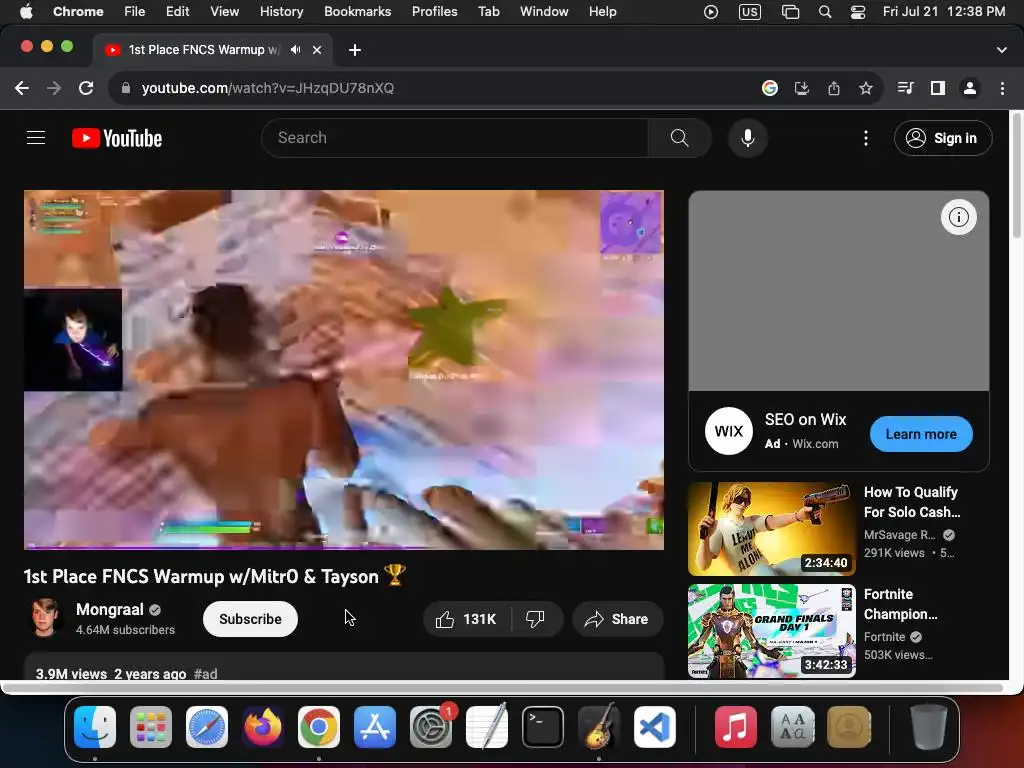This screenshot has width=1024, height=768.
Task: Open Control Center in the menu bar
Action: (x=857, y=12)
